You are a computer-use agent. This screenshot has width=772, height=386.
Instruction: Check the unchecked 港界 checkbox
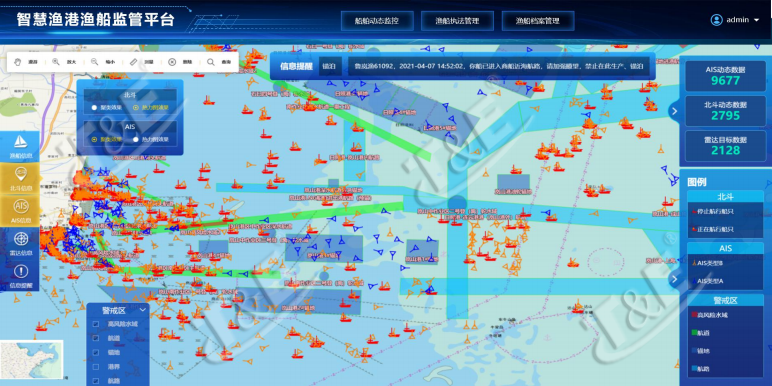pos(96,367)
